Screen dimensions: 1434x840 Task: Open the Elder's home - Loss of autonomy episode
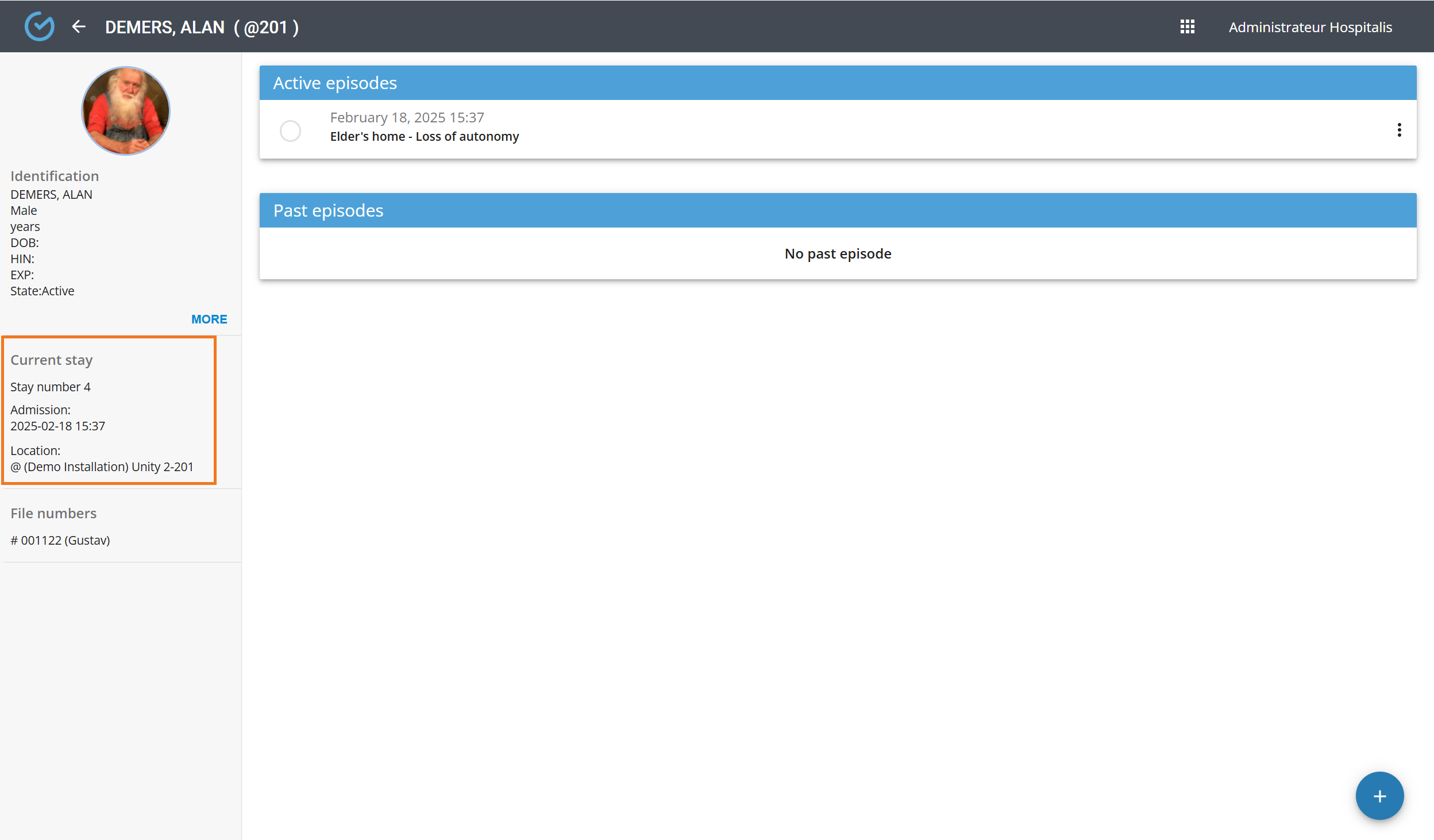click(x=424, y=137)
